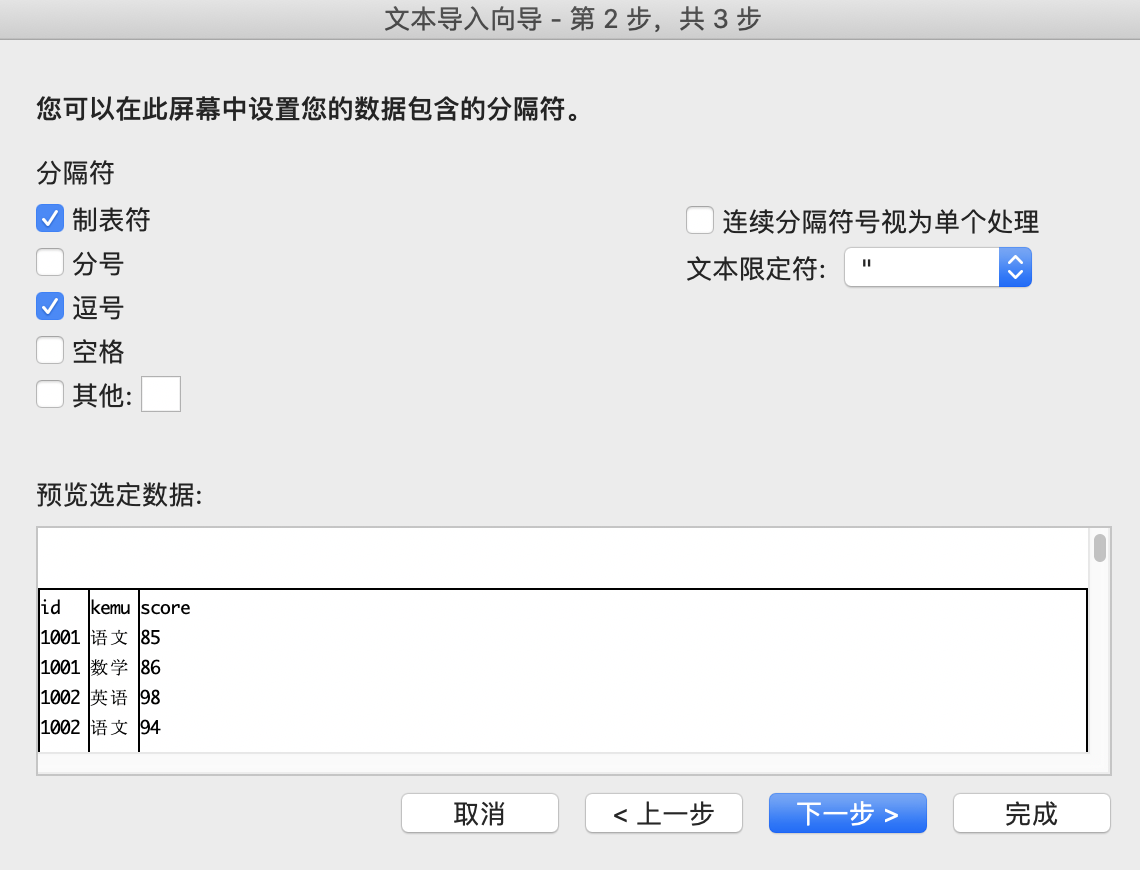The height and width of the screenshot is (870, 1140).
Task: Proceed with the 下一步 button
Action: (848, 813)
